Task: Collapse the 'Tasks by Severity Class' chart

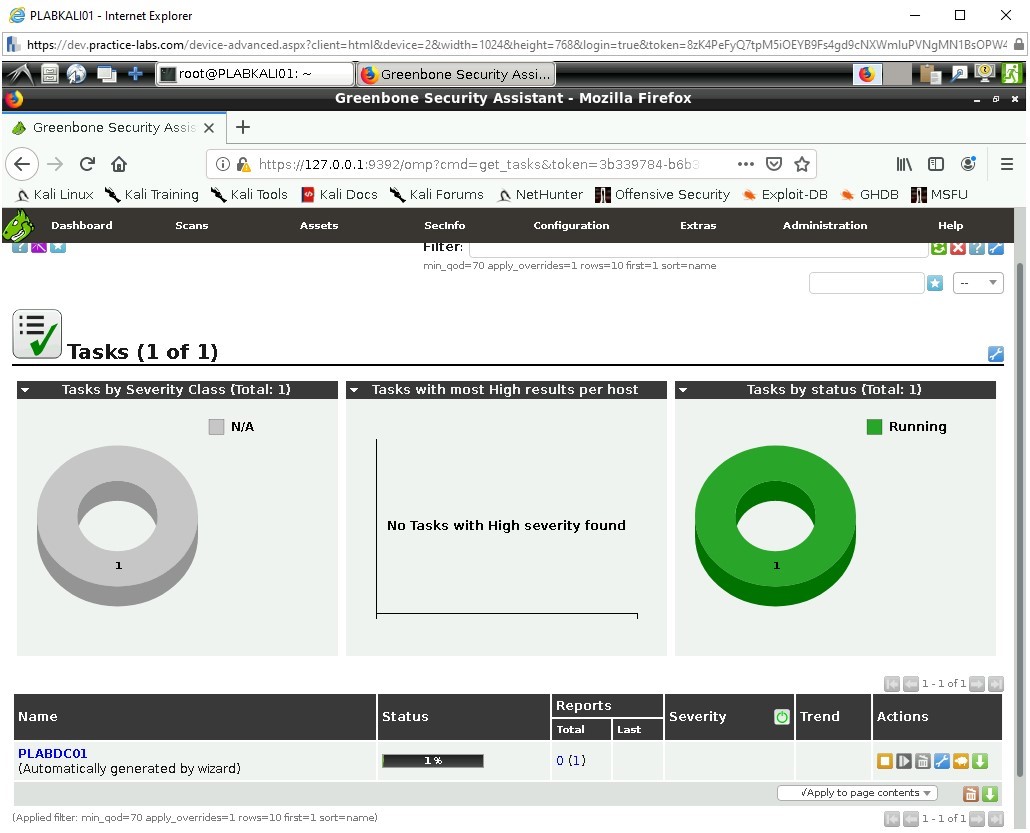Action: (24, 390)
